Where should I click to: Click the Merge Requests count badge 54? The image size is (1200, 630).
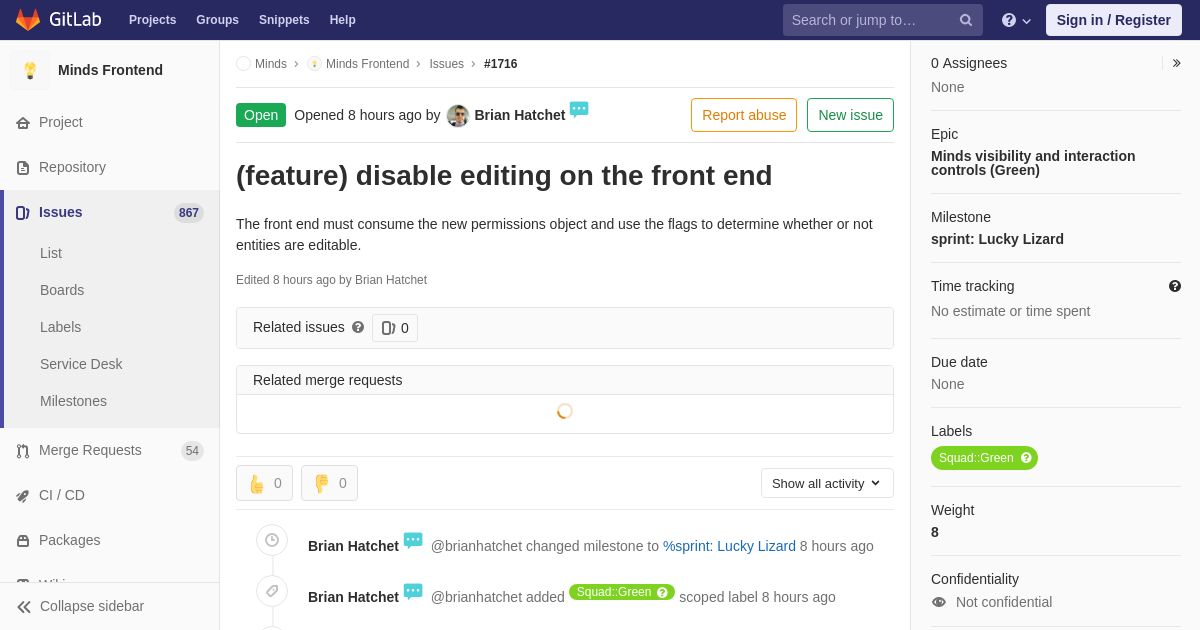[x=192, y=451]
